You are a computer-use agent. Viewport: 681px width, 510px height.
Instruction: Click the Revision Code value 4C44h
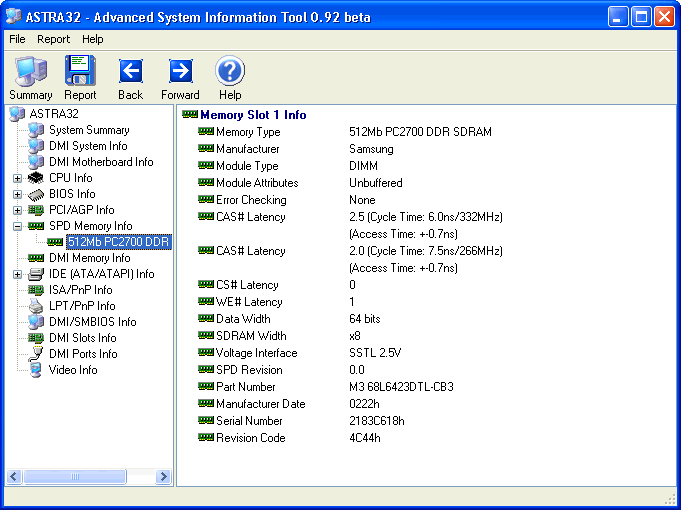pos(365,437)
